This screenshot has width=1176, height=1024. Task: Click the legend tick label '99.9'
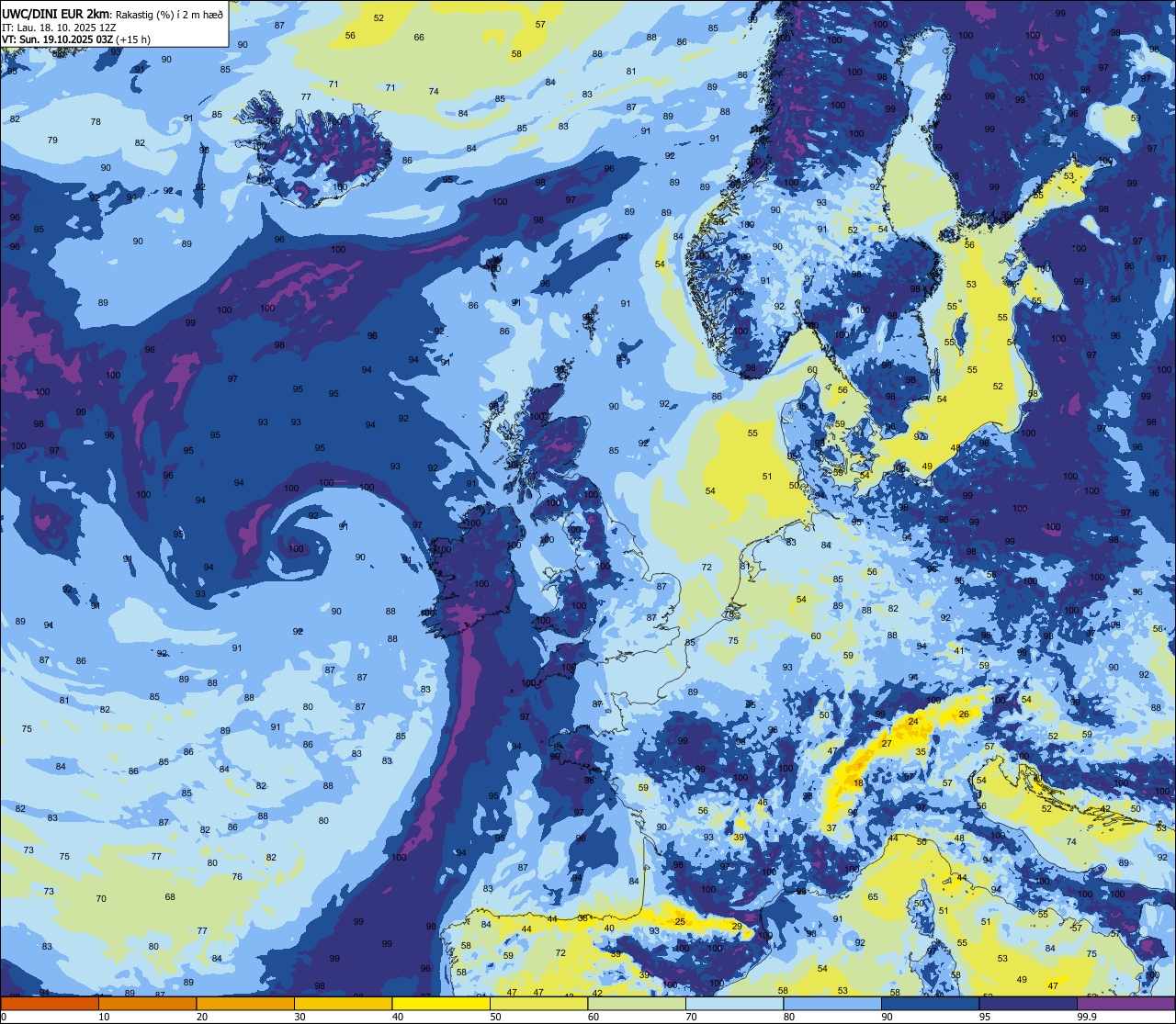coord(1088,1017)
